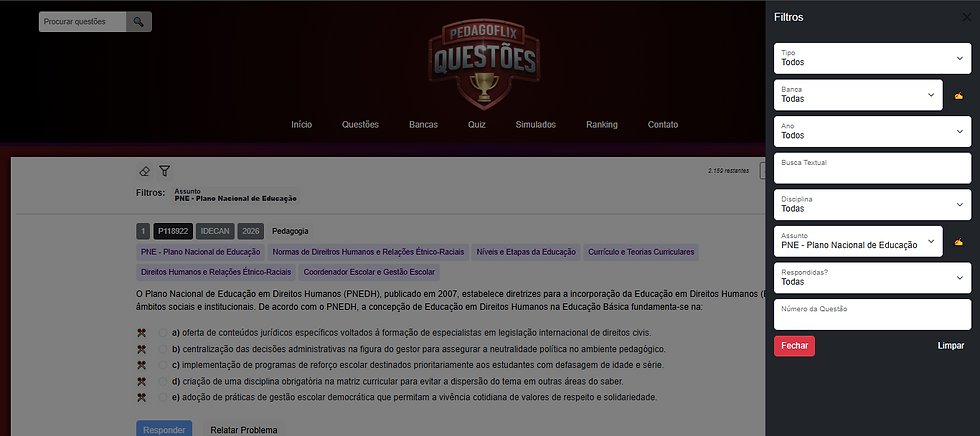Focus the Busca Textual input field
This screenshot has height=436, width=980.
click(x=872, y=168)
